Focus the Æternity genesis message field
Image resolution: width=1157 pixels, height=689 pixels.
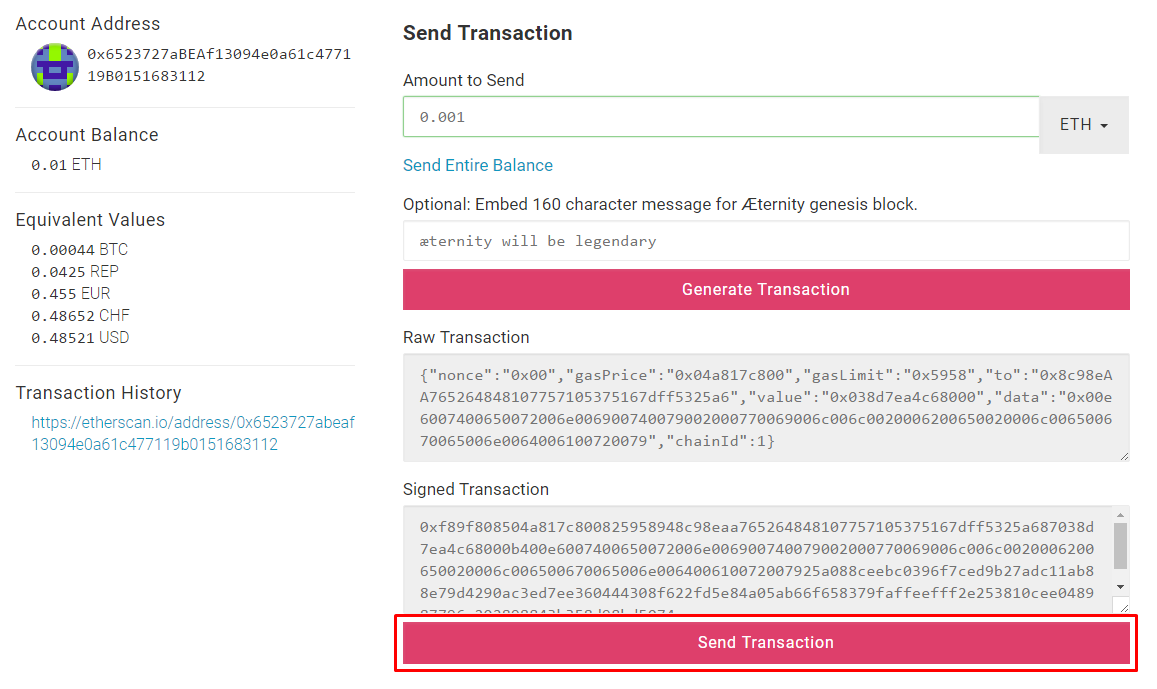coord(765,241)
